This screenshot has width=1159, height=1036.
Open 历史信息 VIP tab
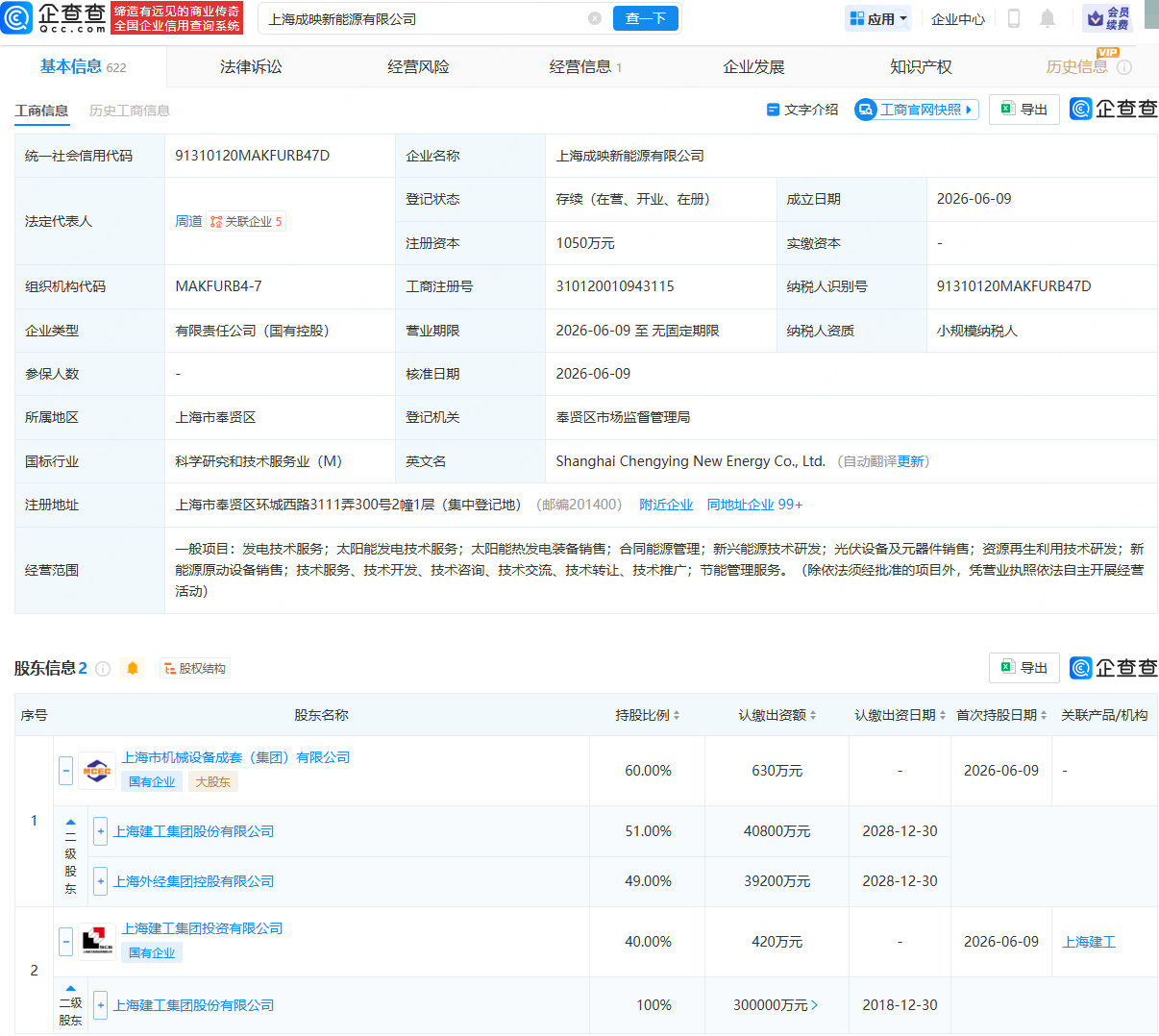point(1076,66)
